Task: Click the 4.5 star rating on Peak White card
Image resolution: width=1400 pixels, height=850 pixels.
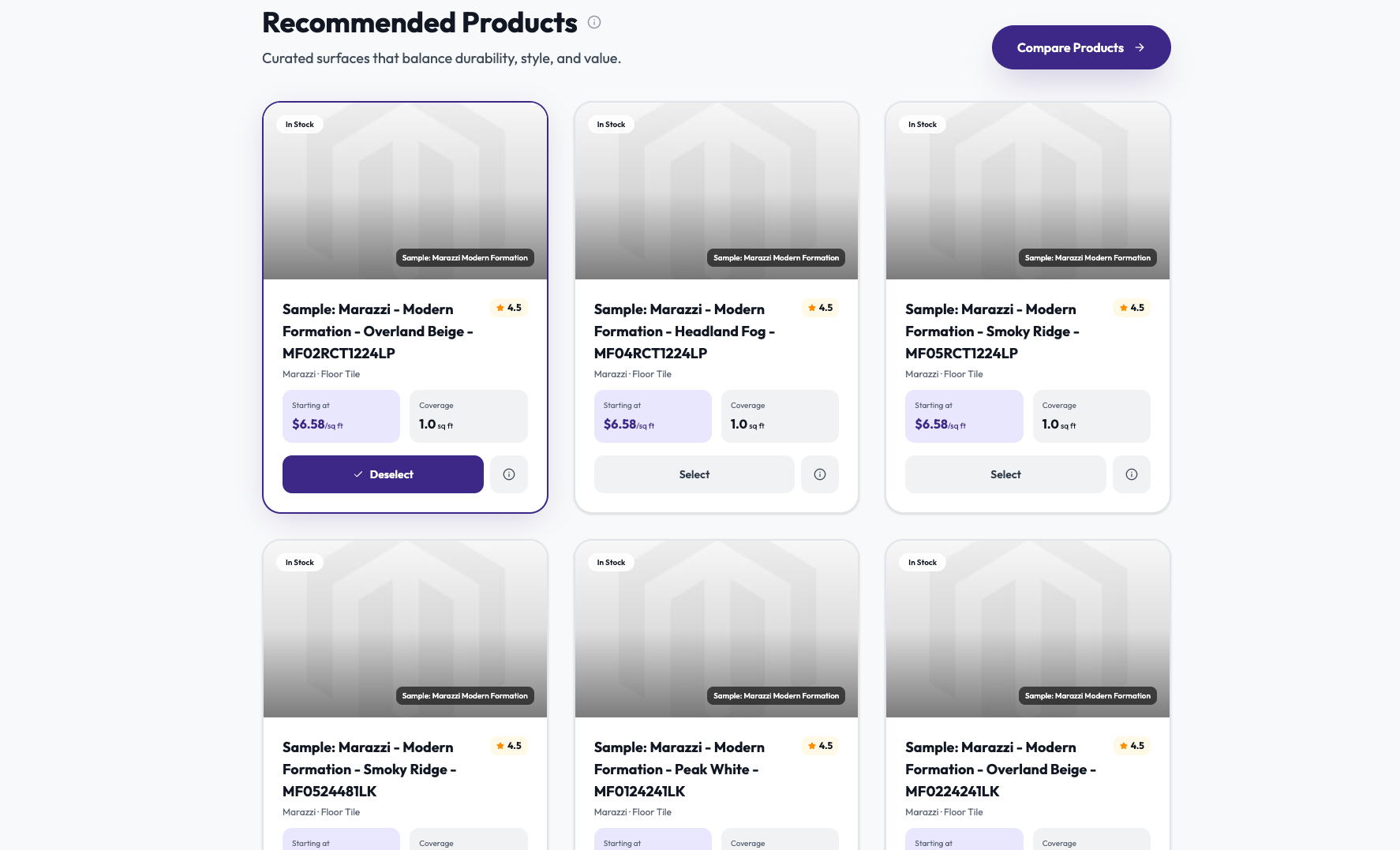Action: pyautogui.click(x=821, y=746)
